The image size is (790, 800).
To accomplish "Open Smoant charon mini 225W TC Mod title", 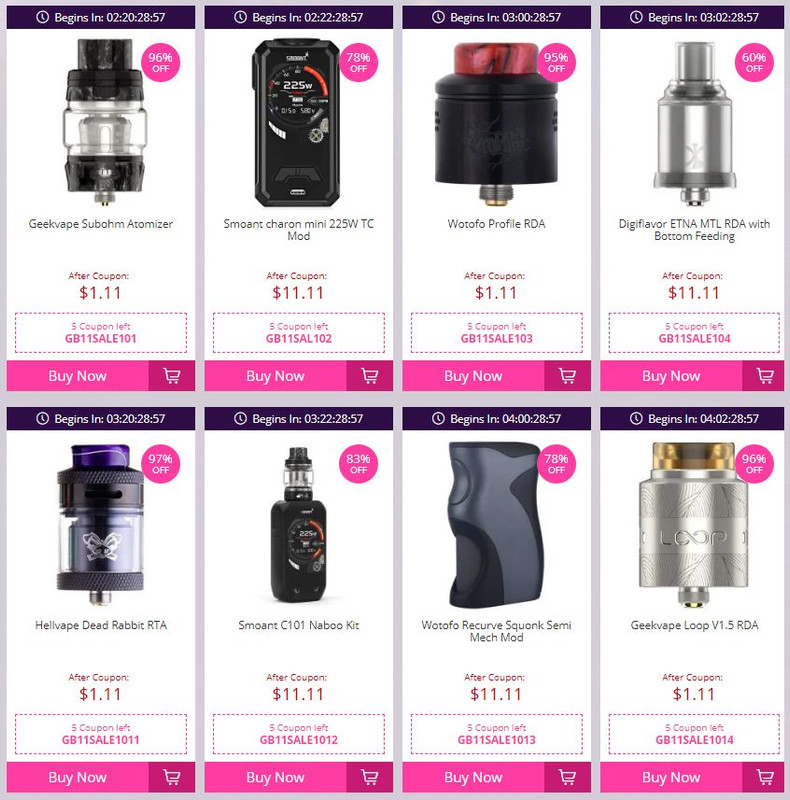I will point(299,230).
